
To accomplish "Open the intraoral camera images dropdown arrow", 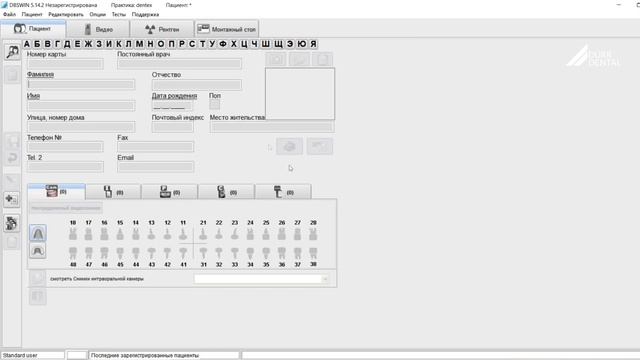I will coord(325,279).
